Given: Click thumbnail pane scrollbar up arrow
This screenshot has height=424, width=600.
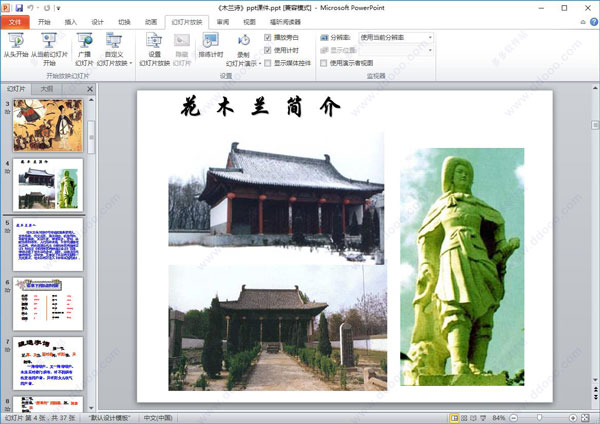Looking at the screenshot, I should tap(91, 100).
